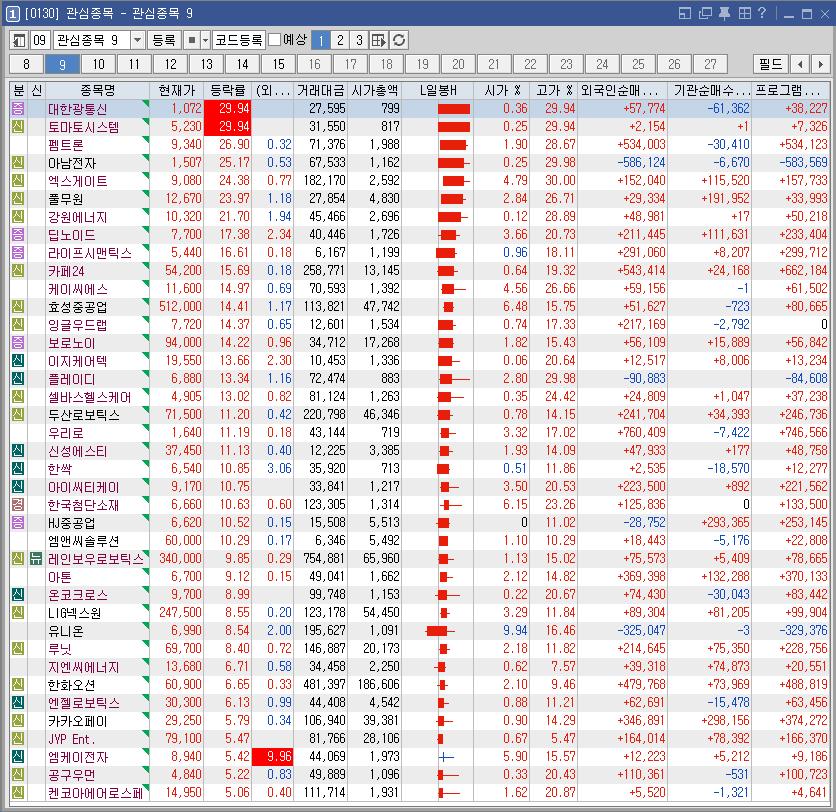836x812 pixels.
Task: Click the teal 신 badge for 이지케어텍
Action: [x=18, y=360]
